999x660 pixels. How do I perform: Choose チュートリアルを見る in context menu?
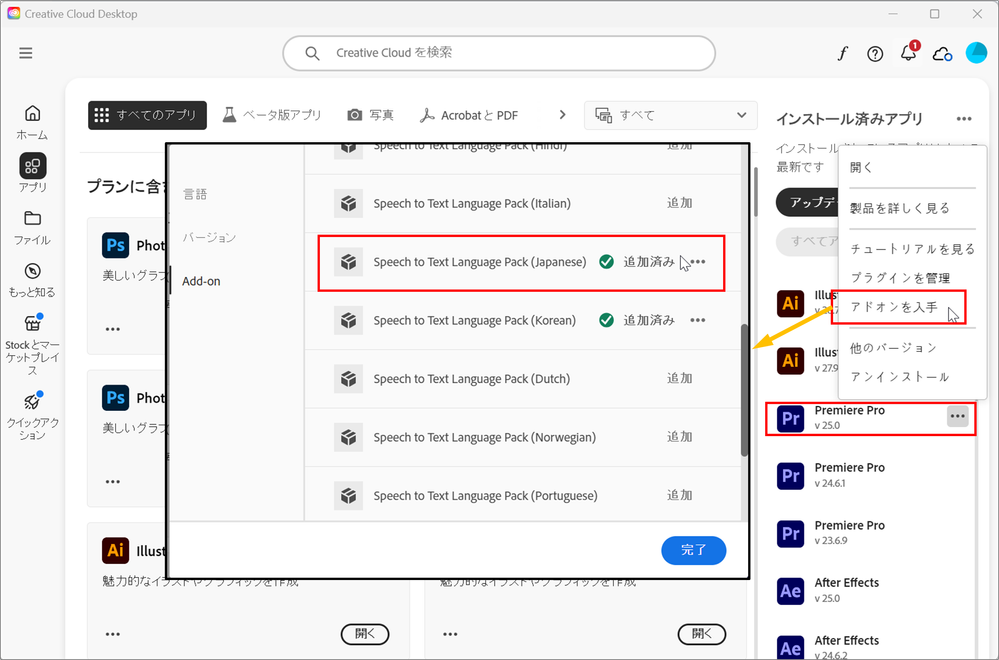click(x=912, y=249)
